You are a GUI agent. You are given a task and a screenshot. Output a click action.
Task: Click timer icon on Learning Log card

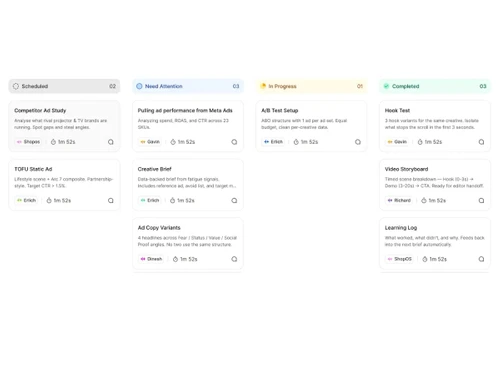pyautogui.click(x=425, y=259)
